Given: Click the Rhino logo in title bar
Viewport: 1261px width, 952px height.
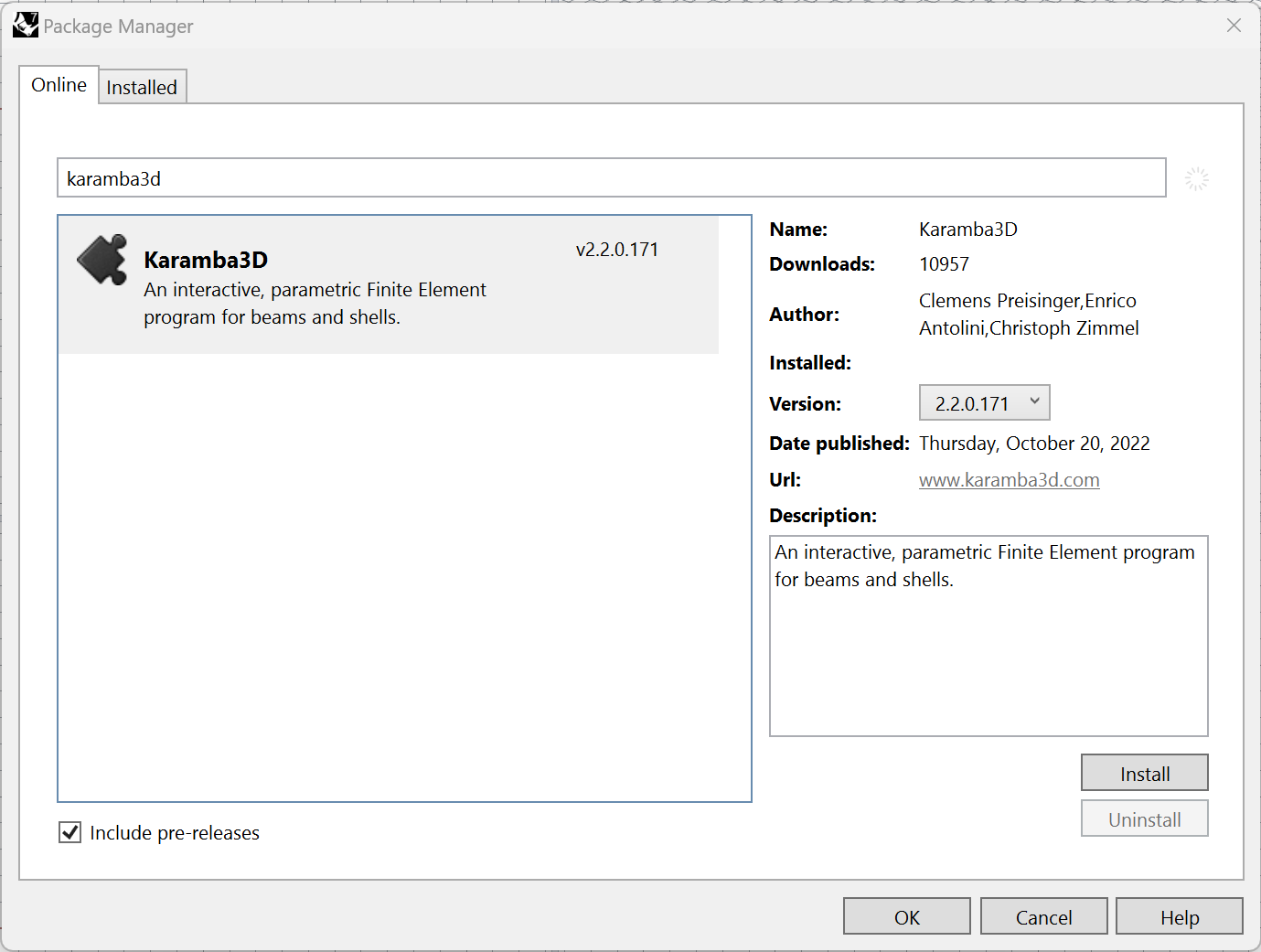Looking at the screenshot, I should pos(25,26).
